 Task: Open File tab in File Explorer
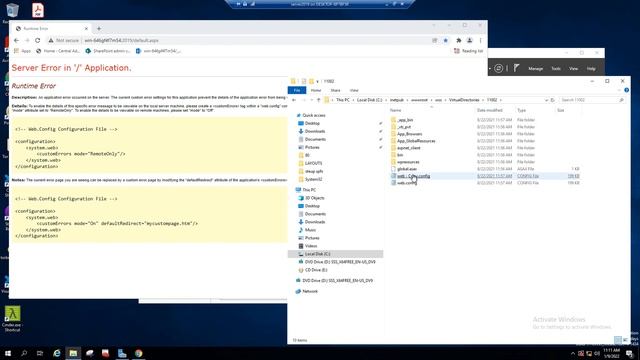[297, 90]
